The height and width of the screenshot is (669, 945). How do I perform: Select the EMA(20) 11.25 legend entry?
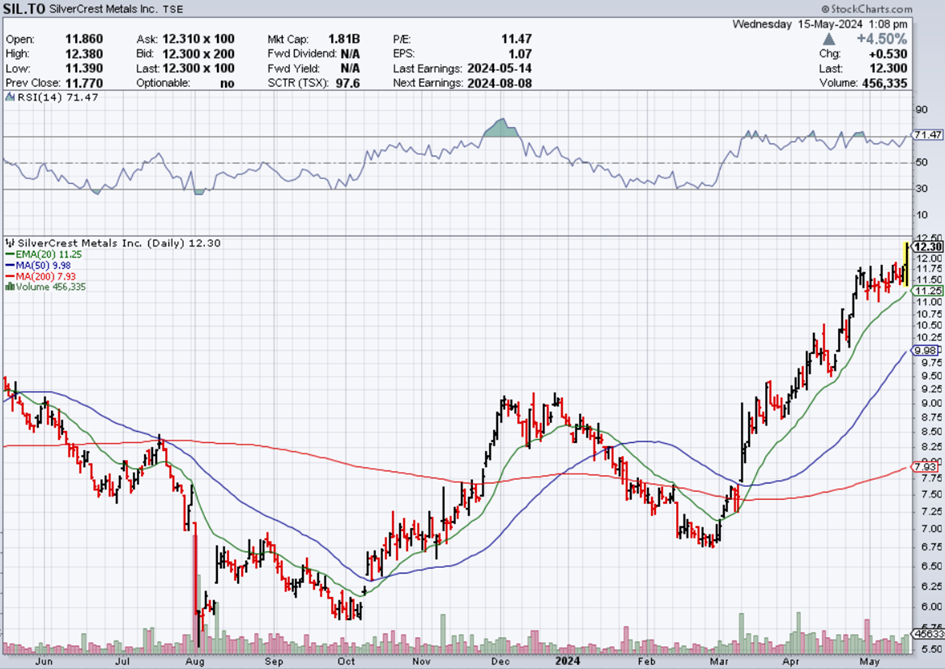49,254
